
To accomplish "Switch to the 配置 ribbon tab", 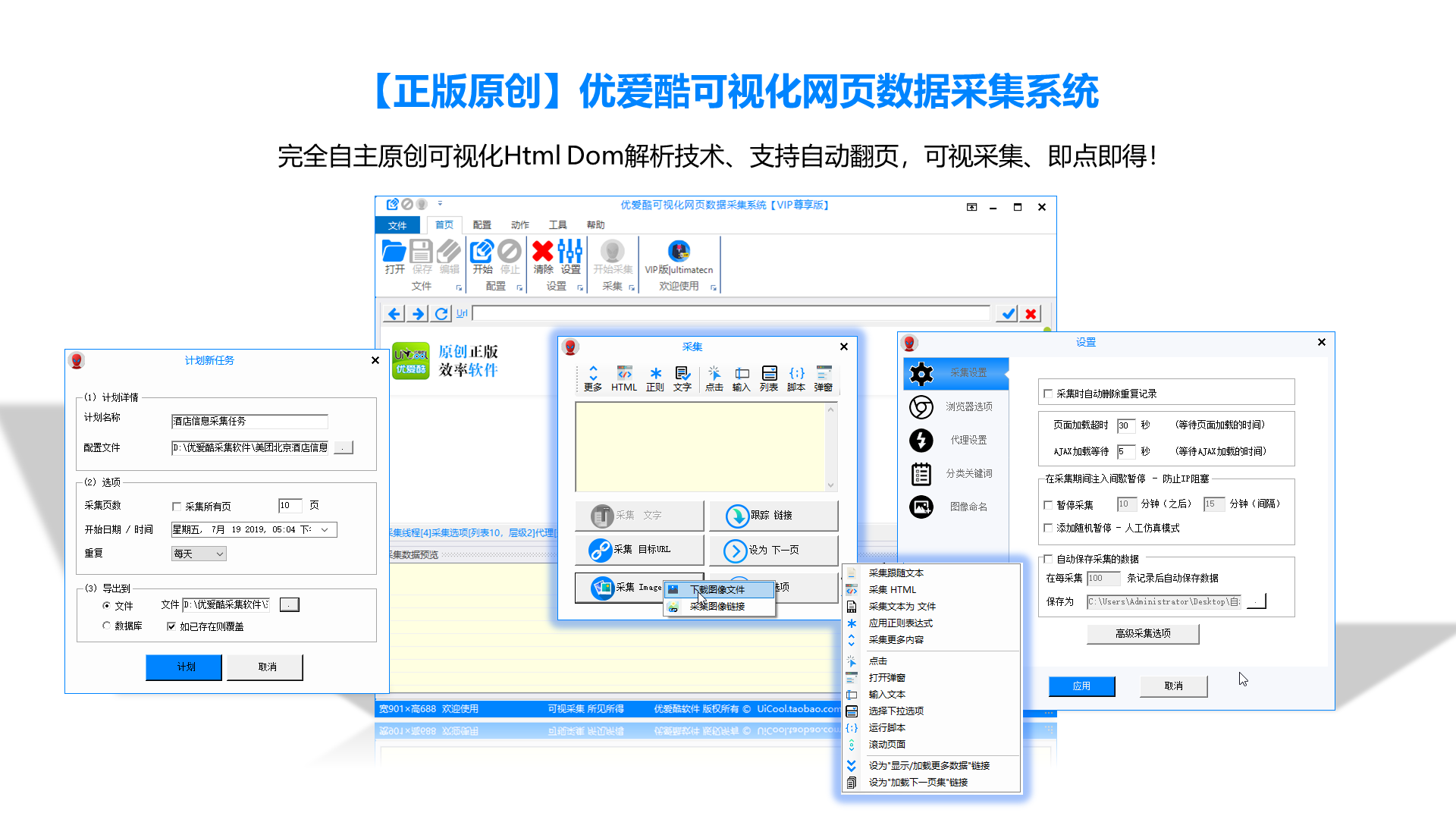I will point(482,225).
